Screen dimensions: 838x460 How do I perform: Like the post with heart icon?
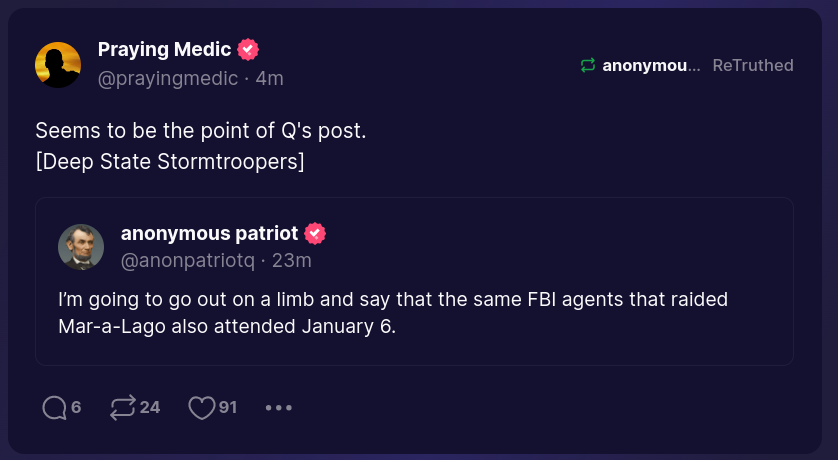(202, 408)
